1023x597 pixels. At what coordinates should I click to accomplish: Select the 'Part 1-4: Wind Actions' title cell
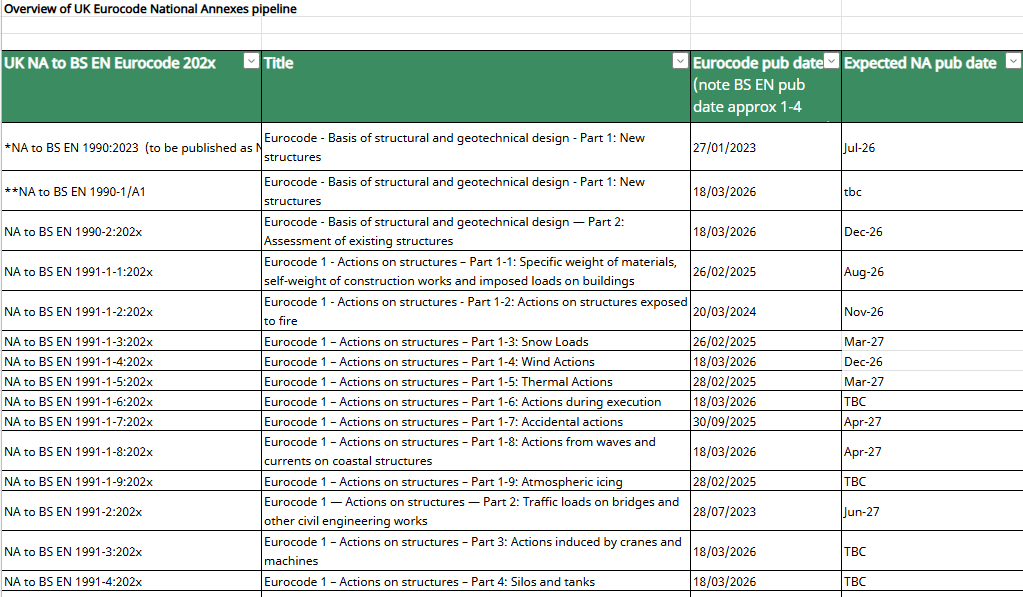click(x=476, y=361)
